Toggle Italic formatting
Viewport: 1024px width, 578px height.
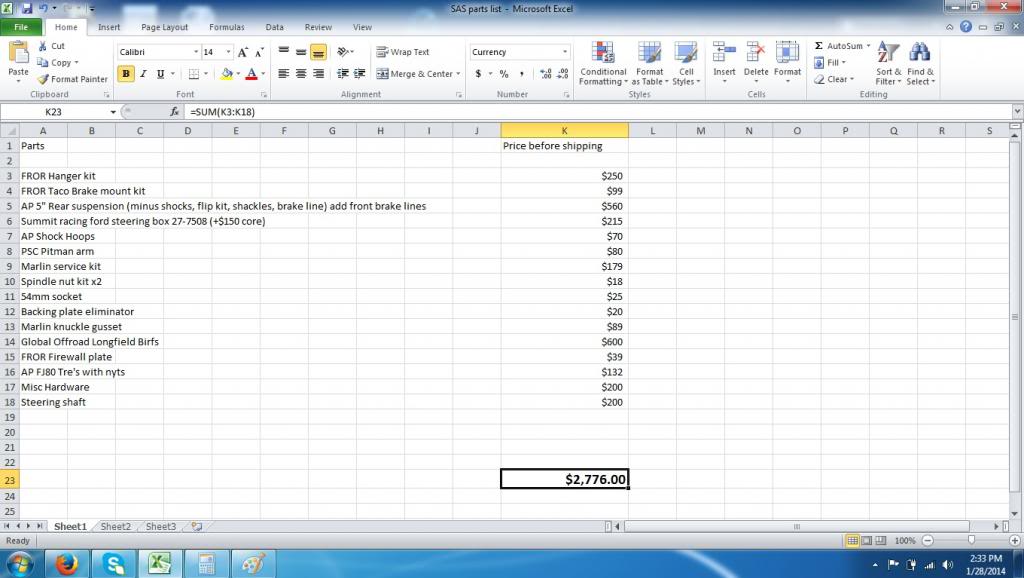tap(143, 74)
